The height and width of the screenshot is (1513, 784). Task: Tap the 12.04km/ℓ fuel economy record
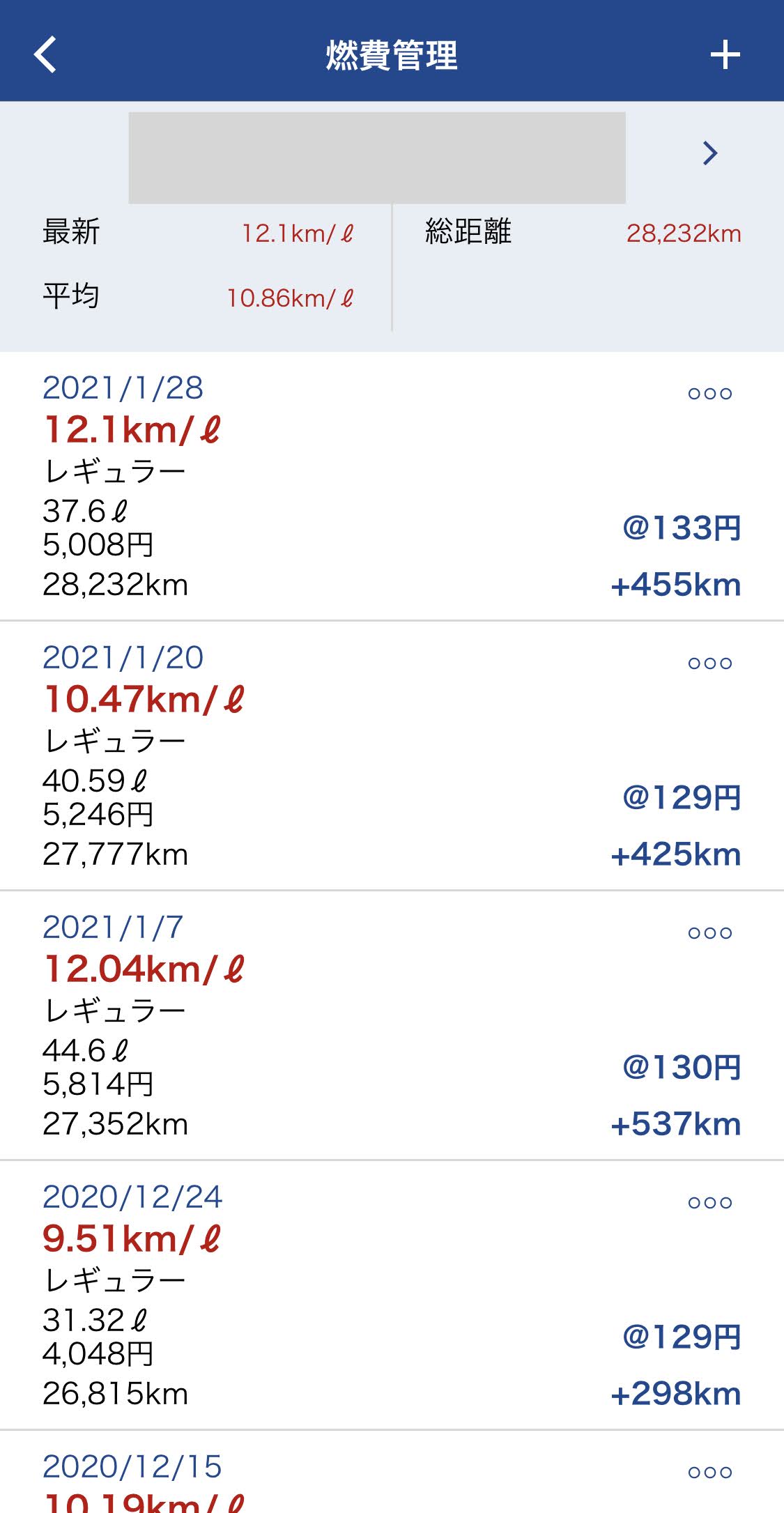(x=144, y=969)
